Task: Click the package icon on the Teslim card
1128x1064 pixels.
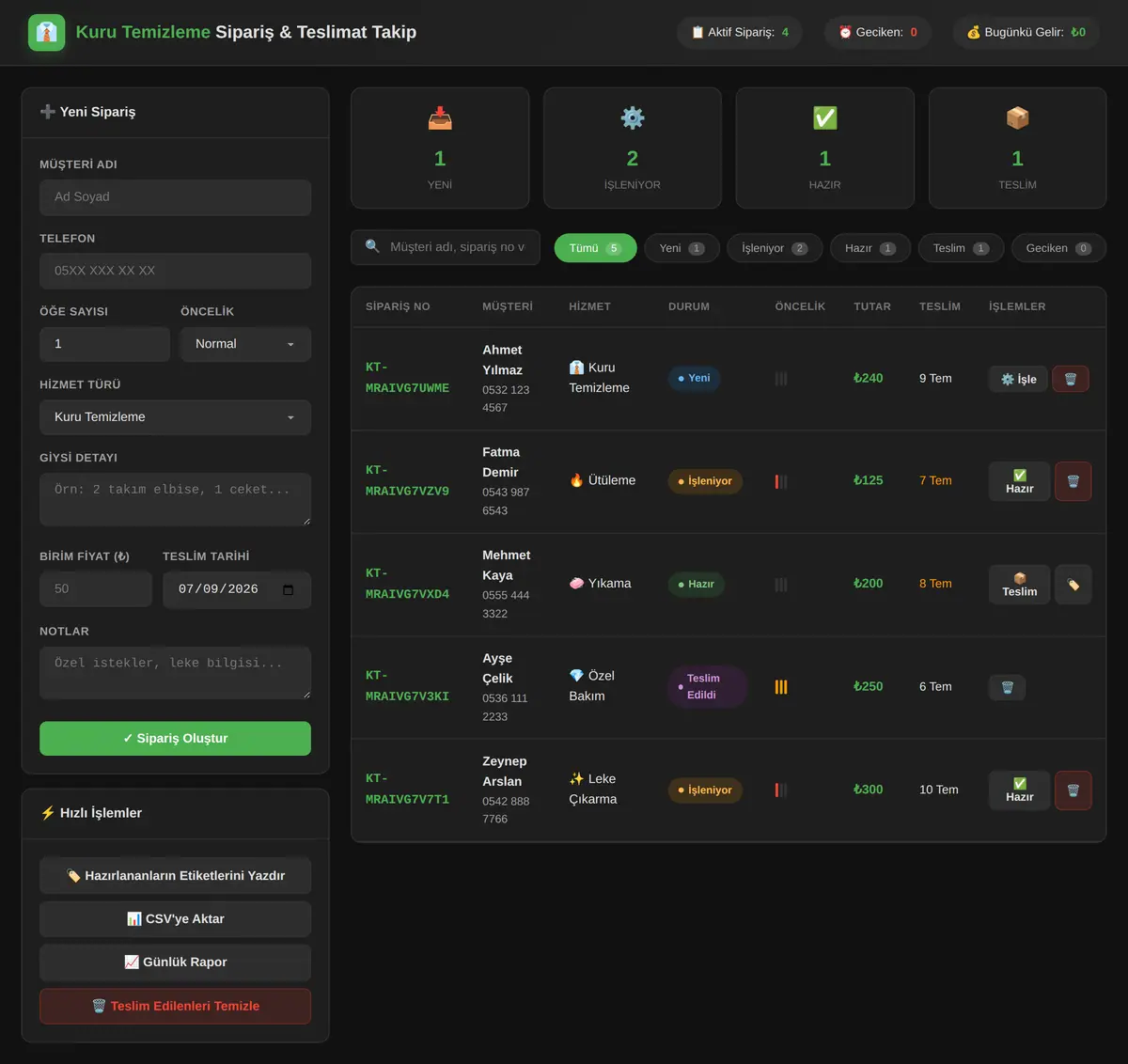Action: [1018, 118]
